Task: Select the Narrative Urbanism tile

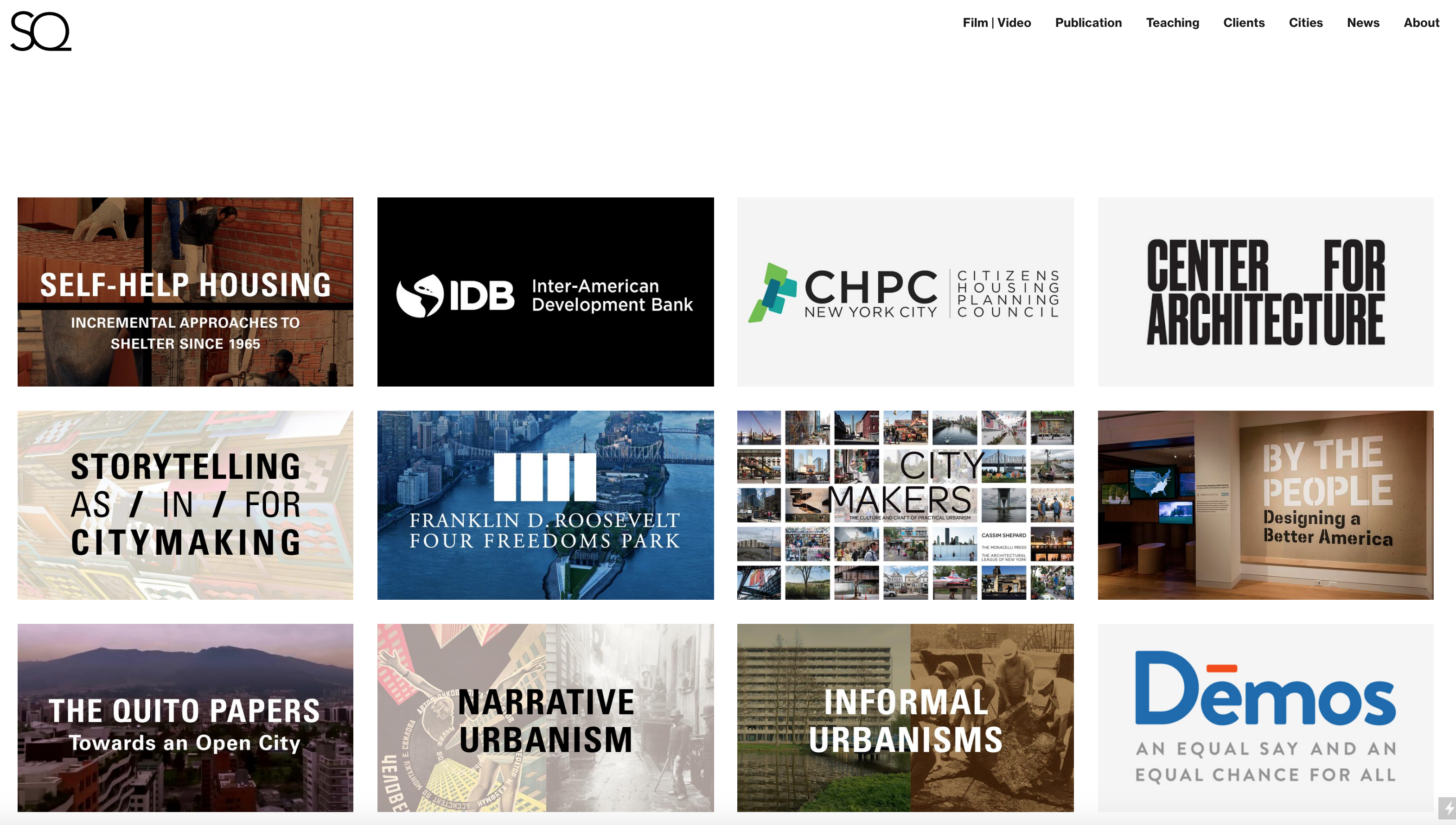Action: click(545, 718)
